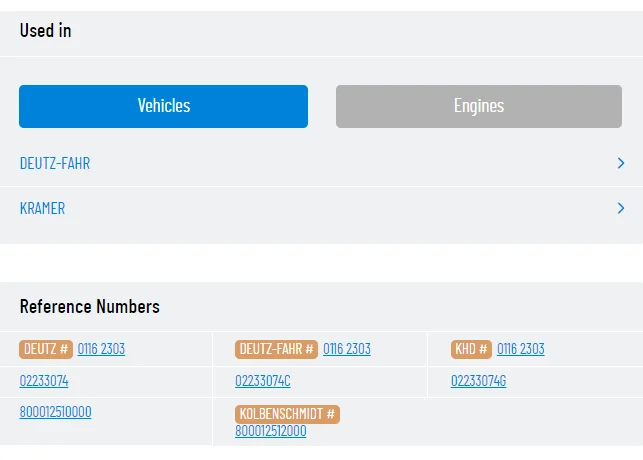Click the orange DEUTZ-FAHR # badge
Viewport: 643px width, 460px height.
point(277,349)
